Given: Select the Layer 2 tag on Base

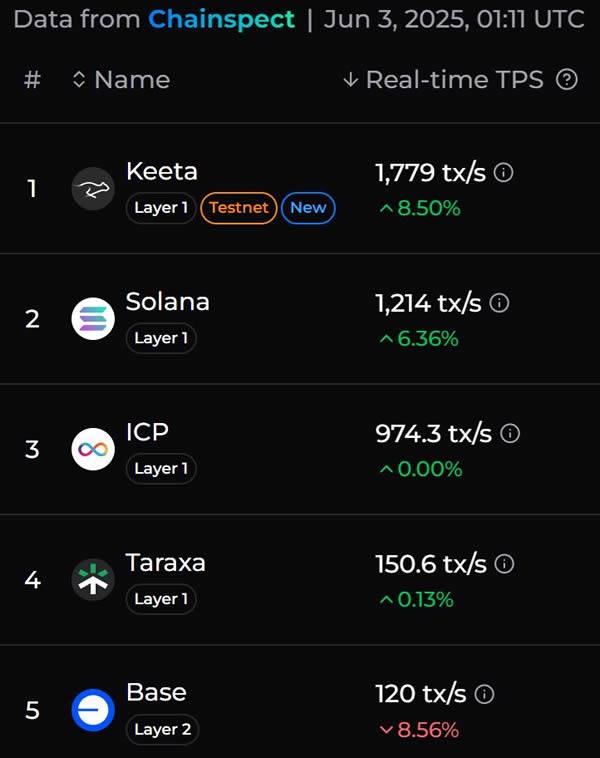Looking at the screenshot, I should tap(162, 729).
